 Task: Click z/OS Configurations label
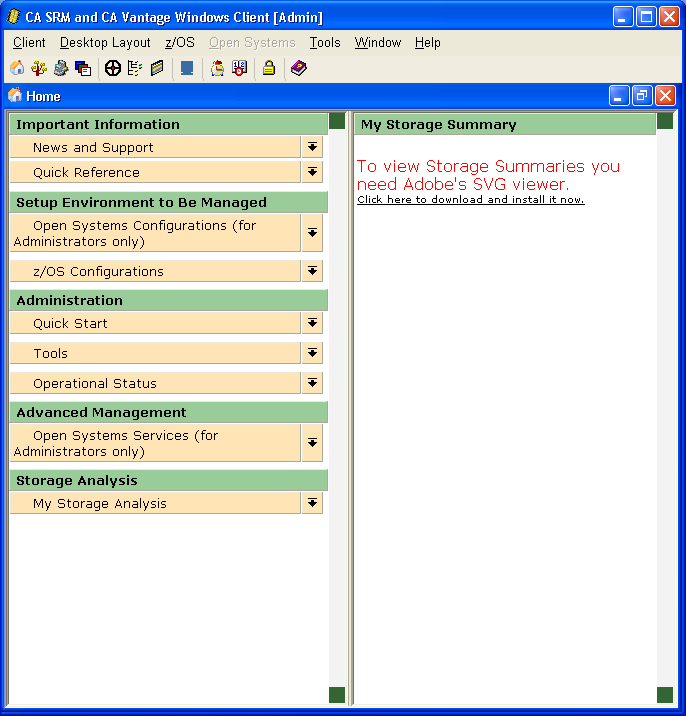tap(98, 272)
